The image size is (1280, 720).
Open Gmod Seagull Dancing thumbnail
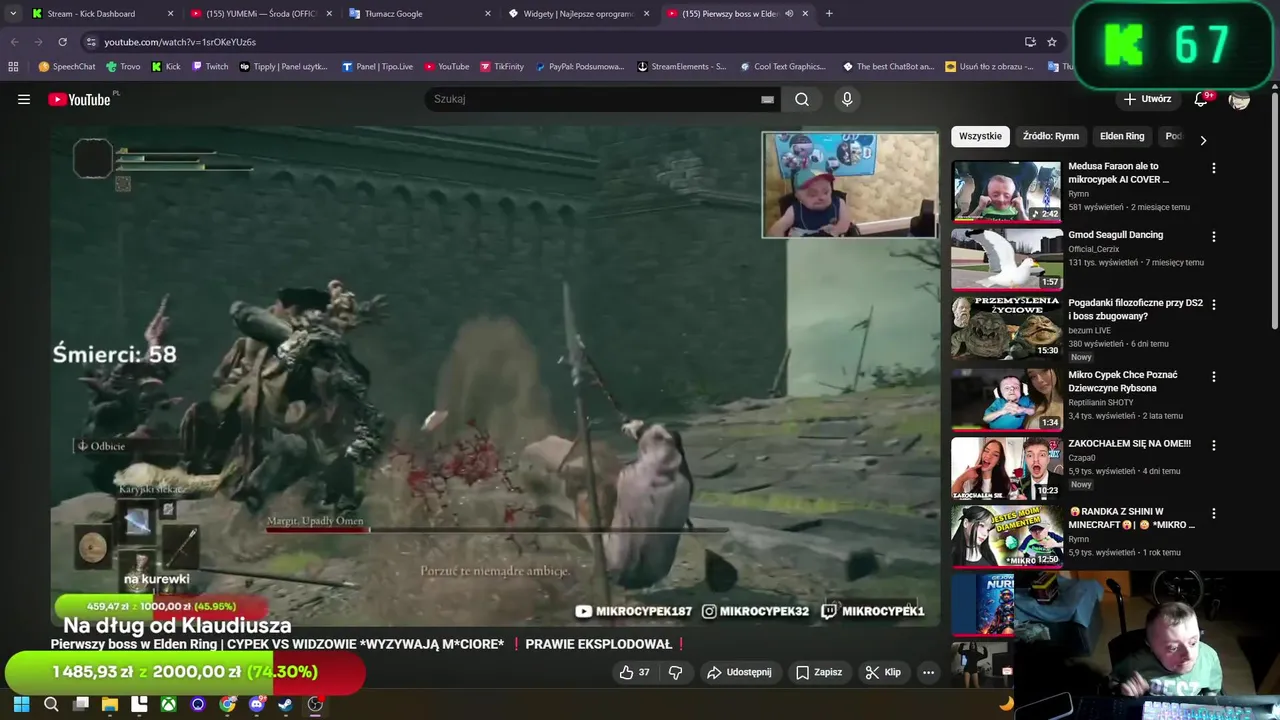(1006, 259)
